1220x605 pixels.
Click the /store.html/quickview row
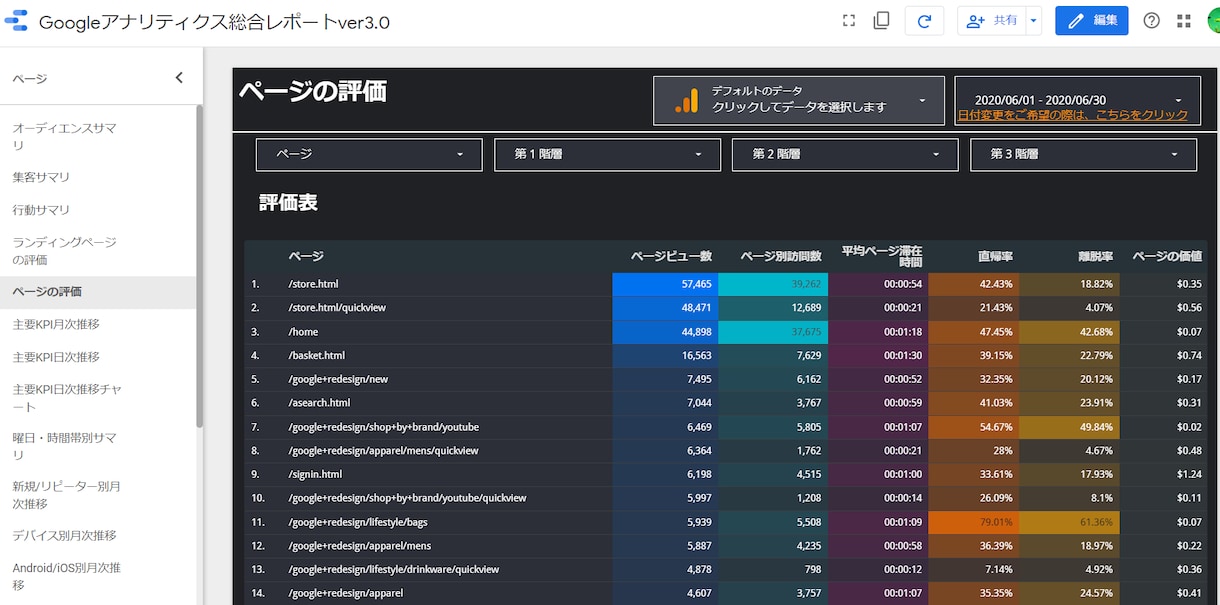click(x=726, y=307)
